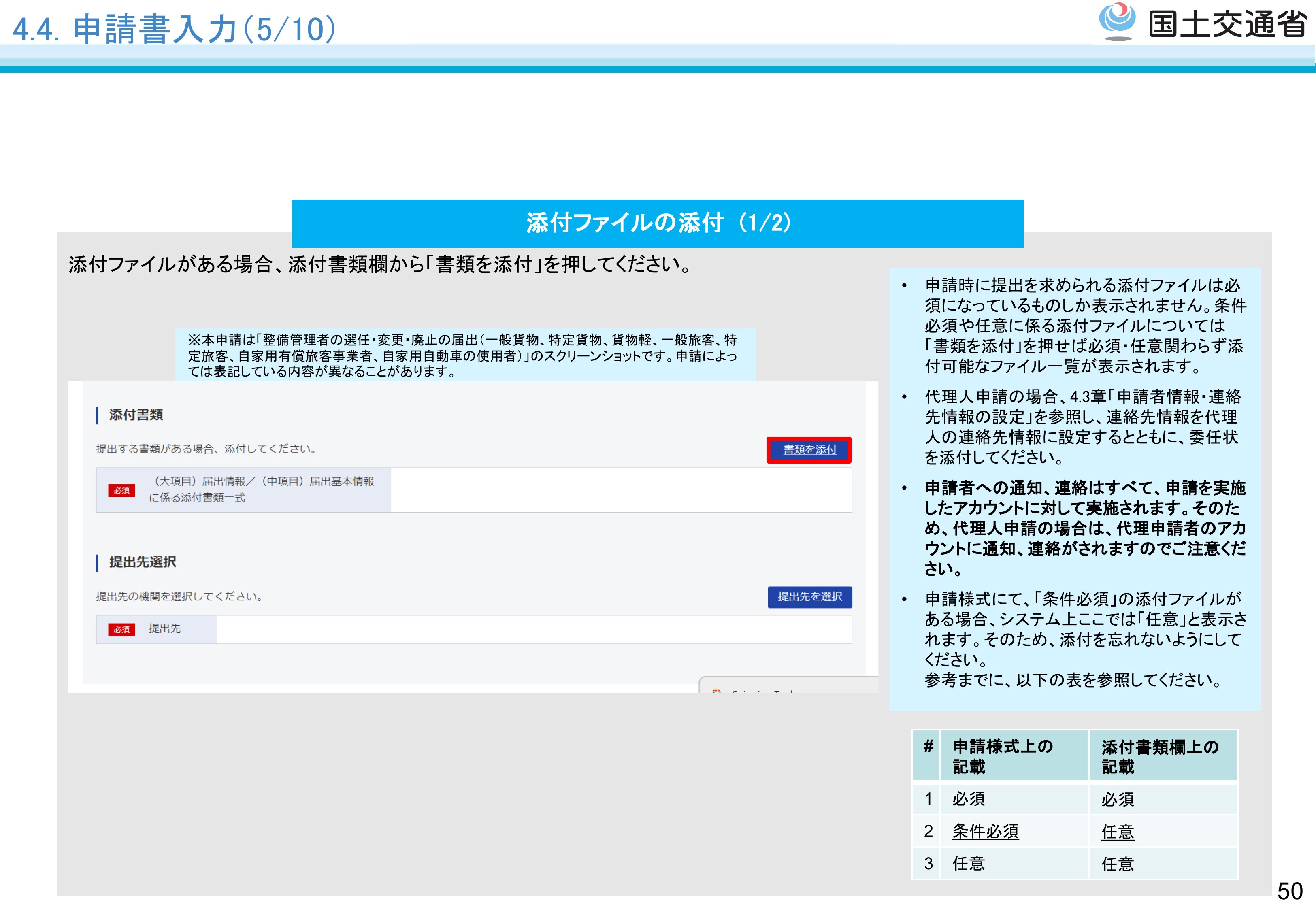Screen dimensions: 1316x911
Task: Click the partially hidden popup at screenshot bottom
Action: point(788,685)
